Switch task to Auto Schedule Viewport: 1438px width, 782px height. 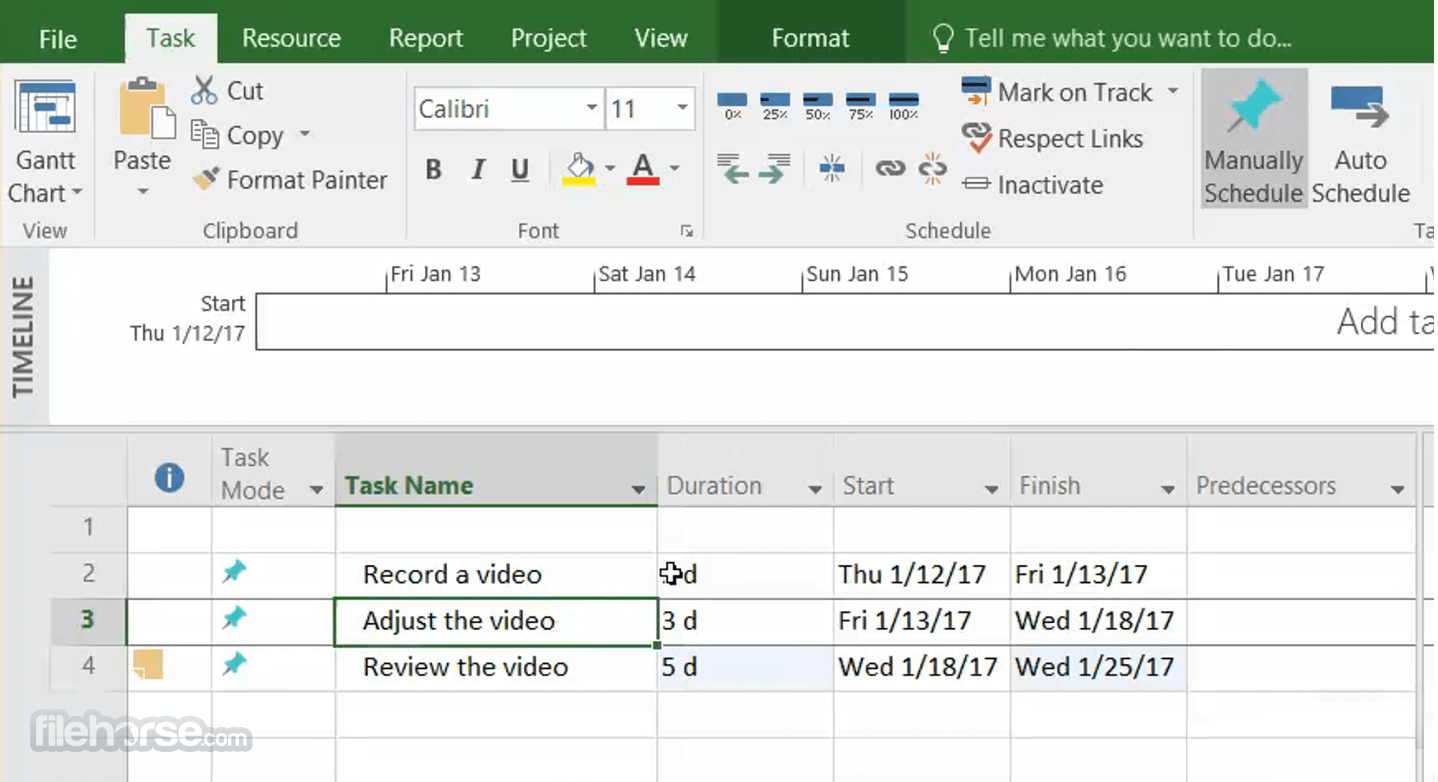click(1360, 140)
